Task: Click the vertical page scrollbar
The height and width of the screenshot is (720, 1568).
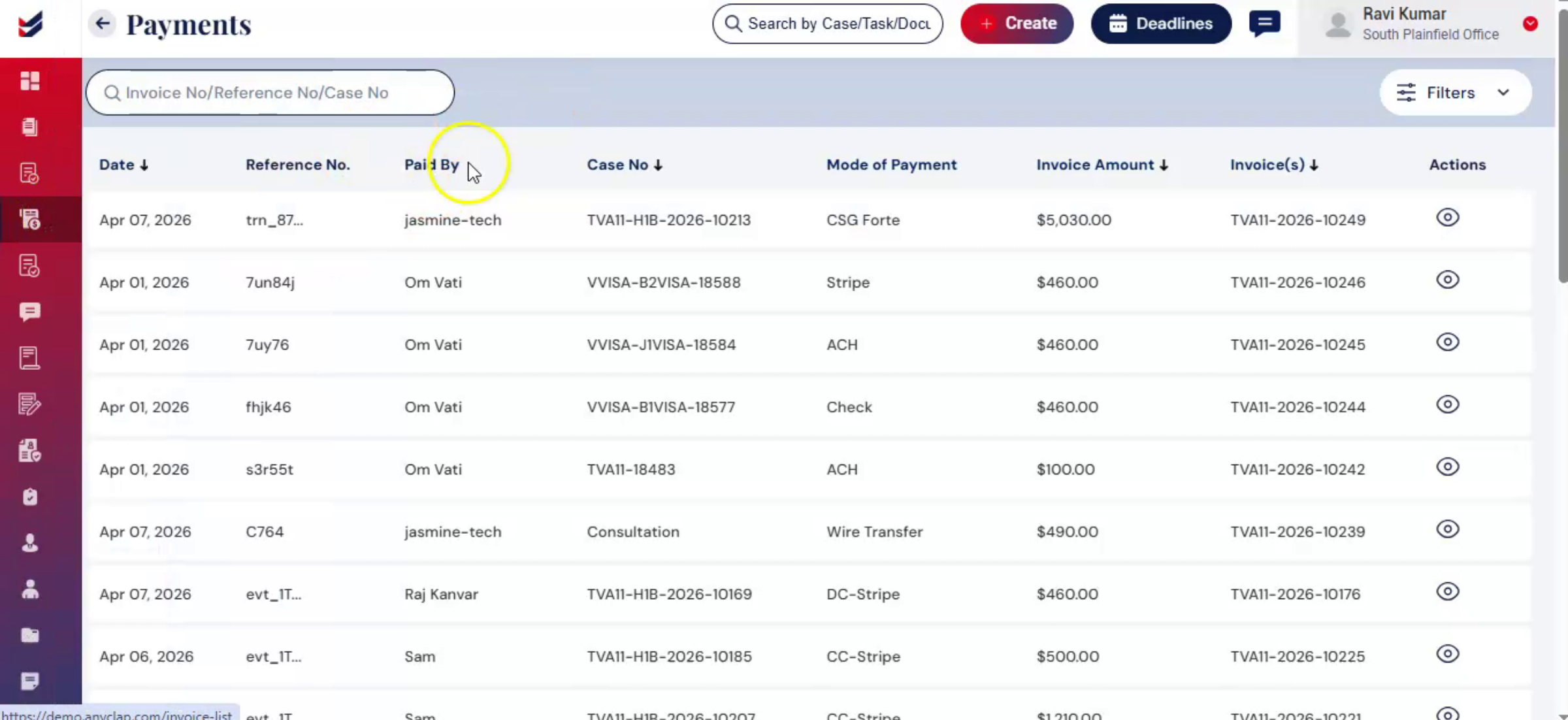Action: [1562, 147]
